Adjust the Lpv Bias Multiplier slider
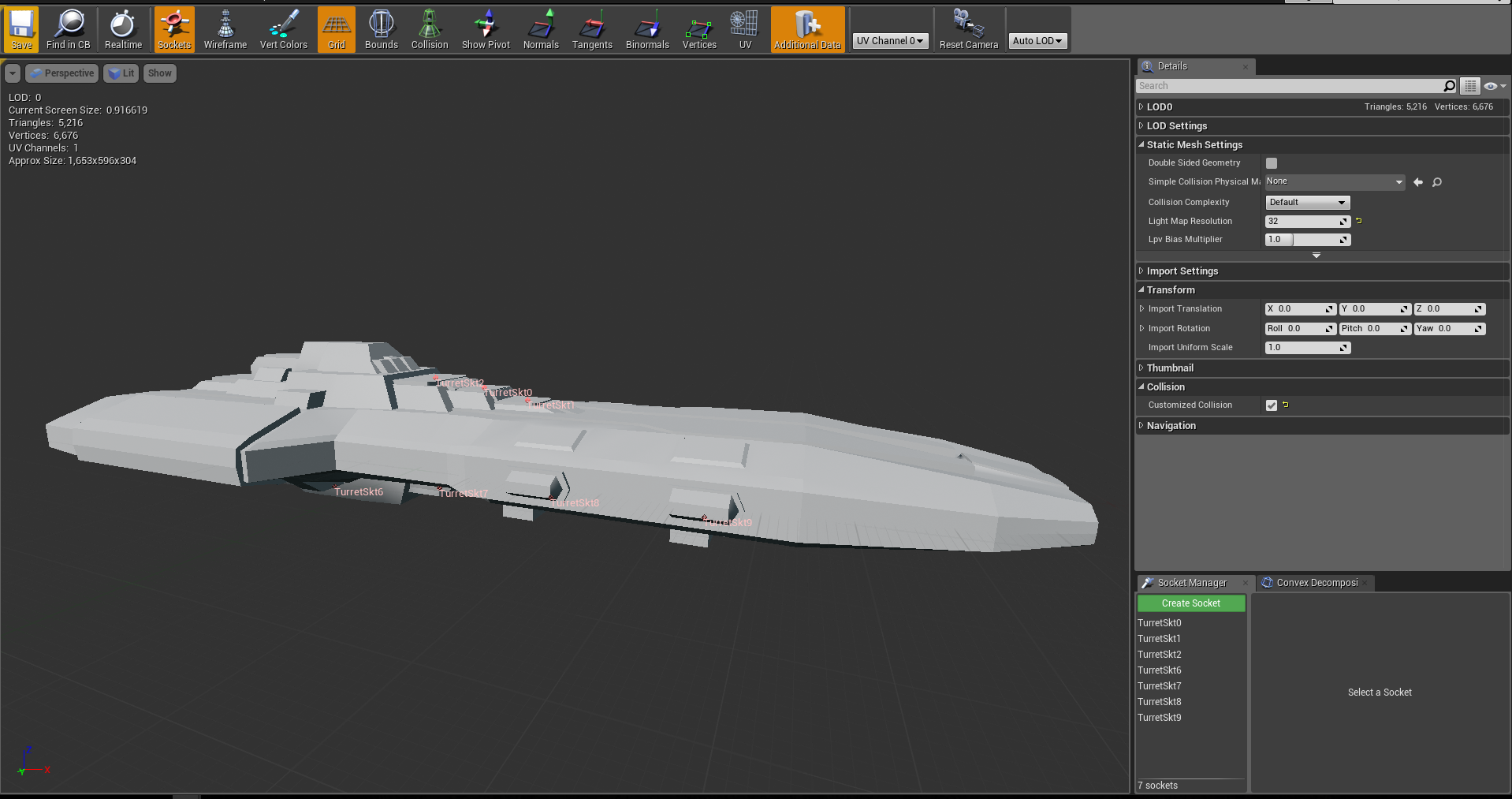The height and width of the screenshot is (799, 1512). pyautogui.click(x=1308, y=240)
